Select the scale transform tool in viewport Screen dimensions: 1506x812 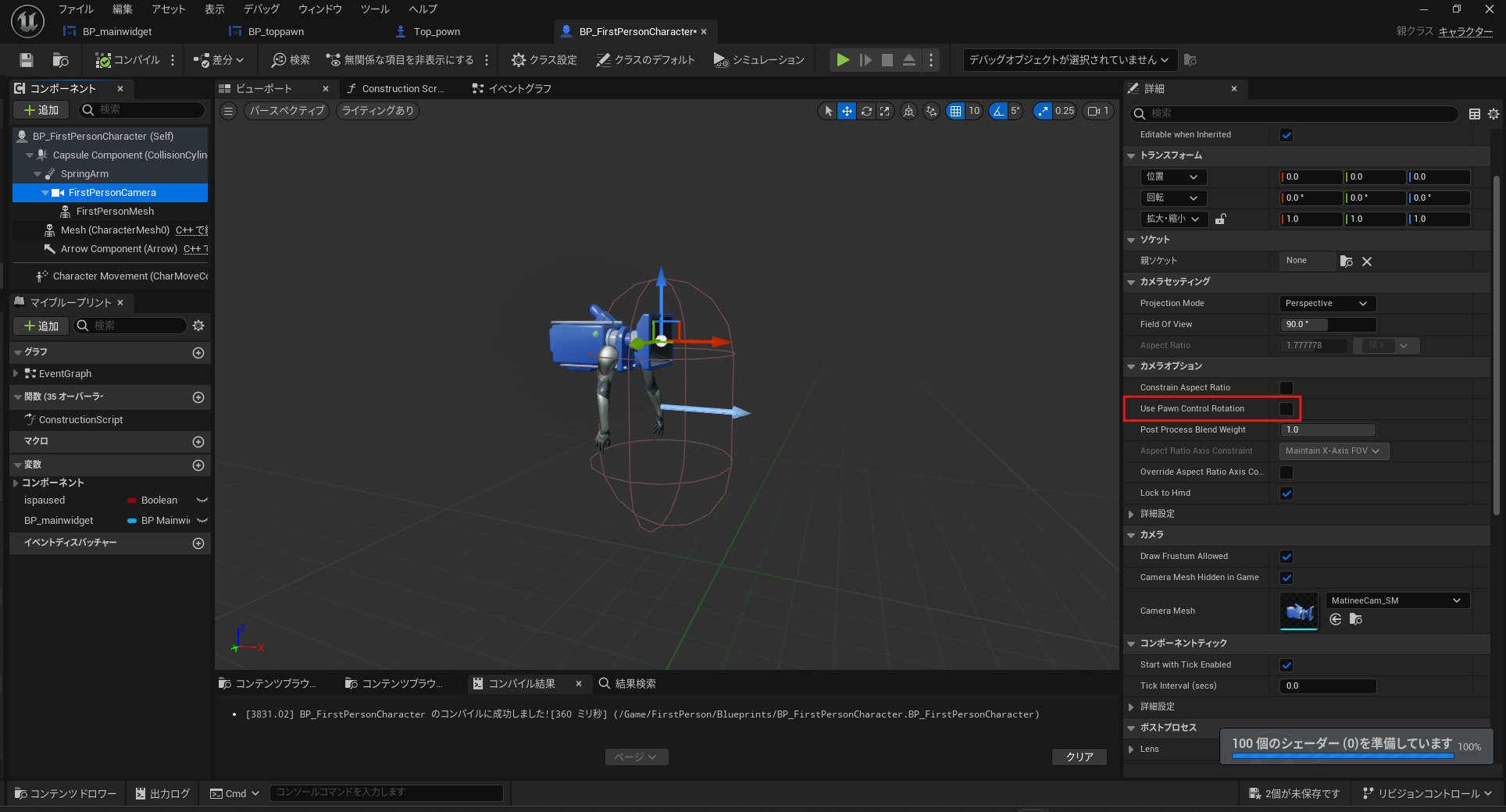coord(884,112)
